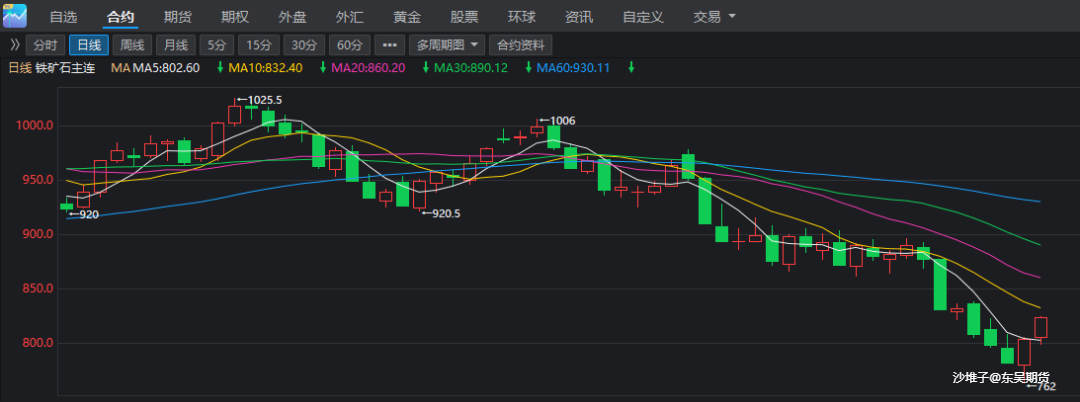Screen dimensions: 1080x402
Task: Click the MA10:832.40 value
Action: pyautogui.click(x=265, y=67)
